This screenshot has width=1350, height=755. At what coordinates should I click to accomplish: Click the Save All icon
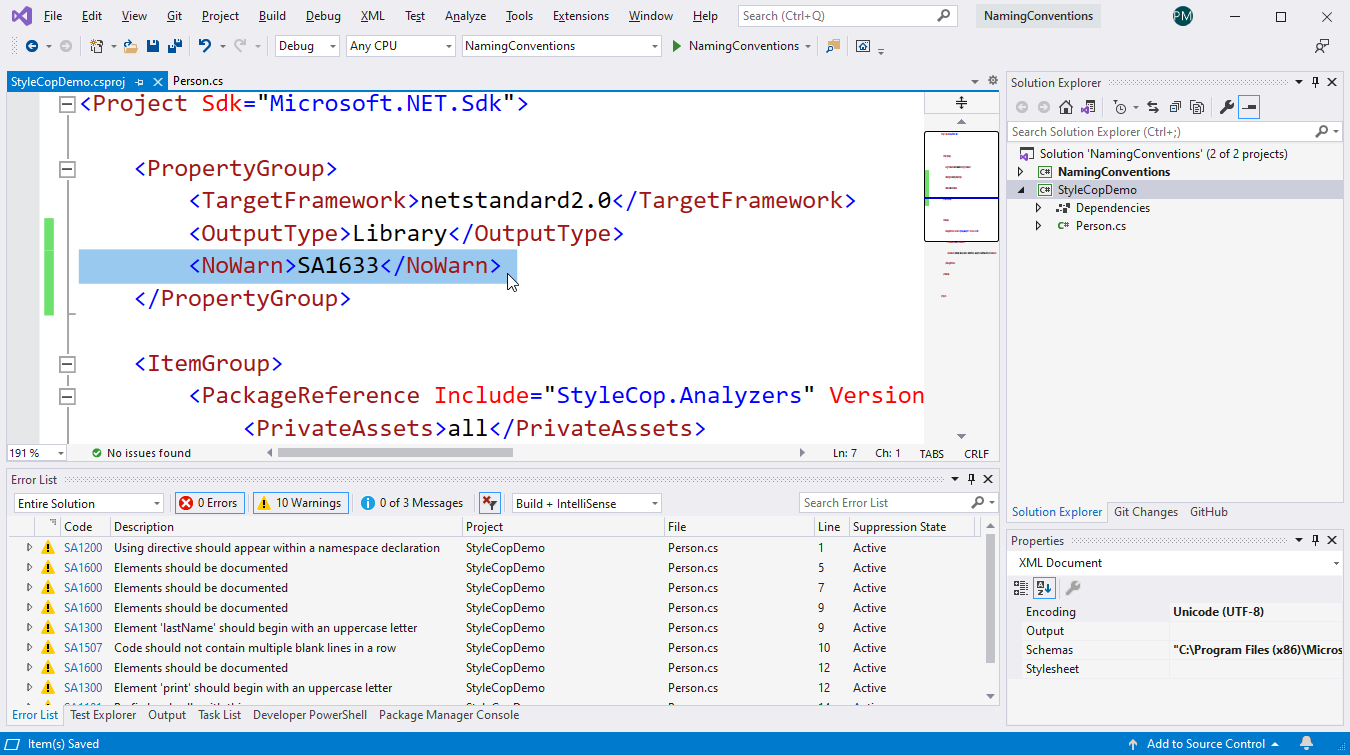(174, 46)
